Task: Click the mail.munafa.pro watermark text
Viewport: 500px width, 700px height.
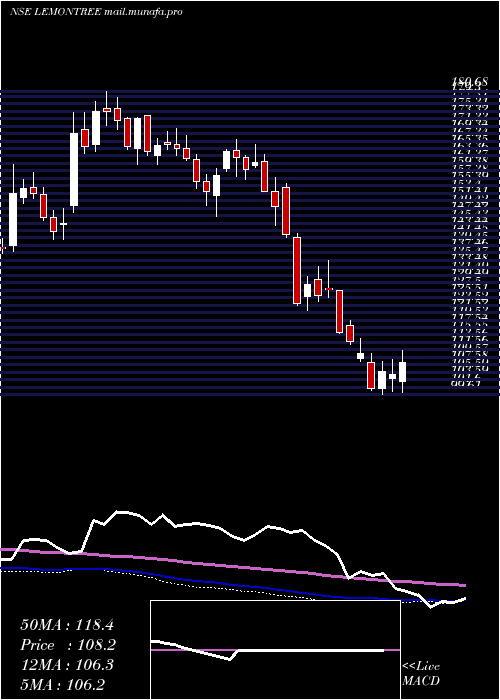Action: click(x=143, y=12)
